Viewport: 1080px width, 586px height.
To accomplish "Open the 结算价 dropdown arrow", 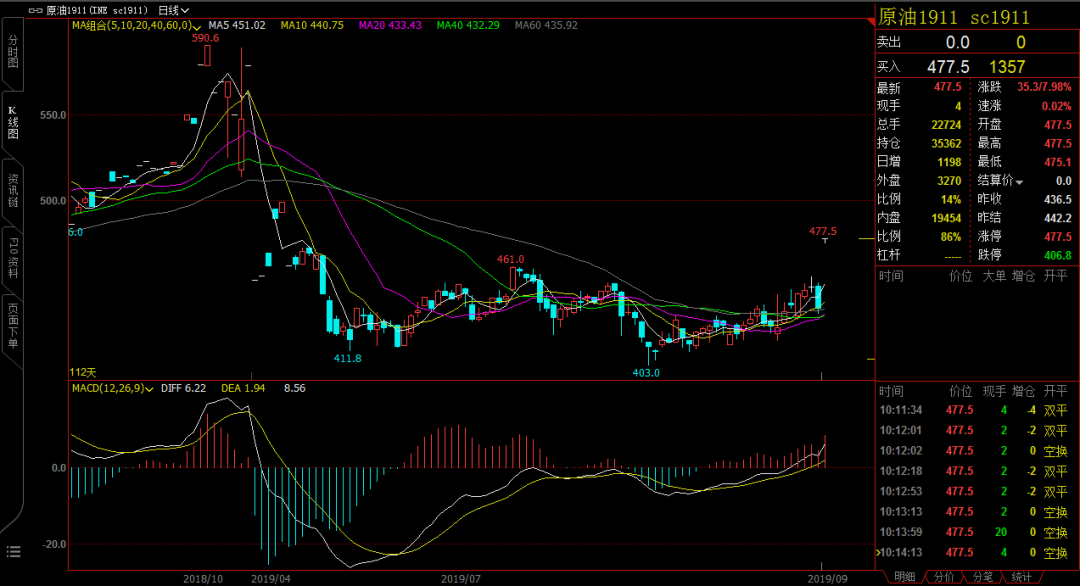I will pos(1019,182).
